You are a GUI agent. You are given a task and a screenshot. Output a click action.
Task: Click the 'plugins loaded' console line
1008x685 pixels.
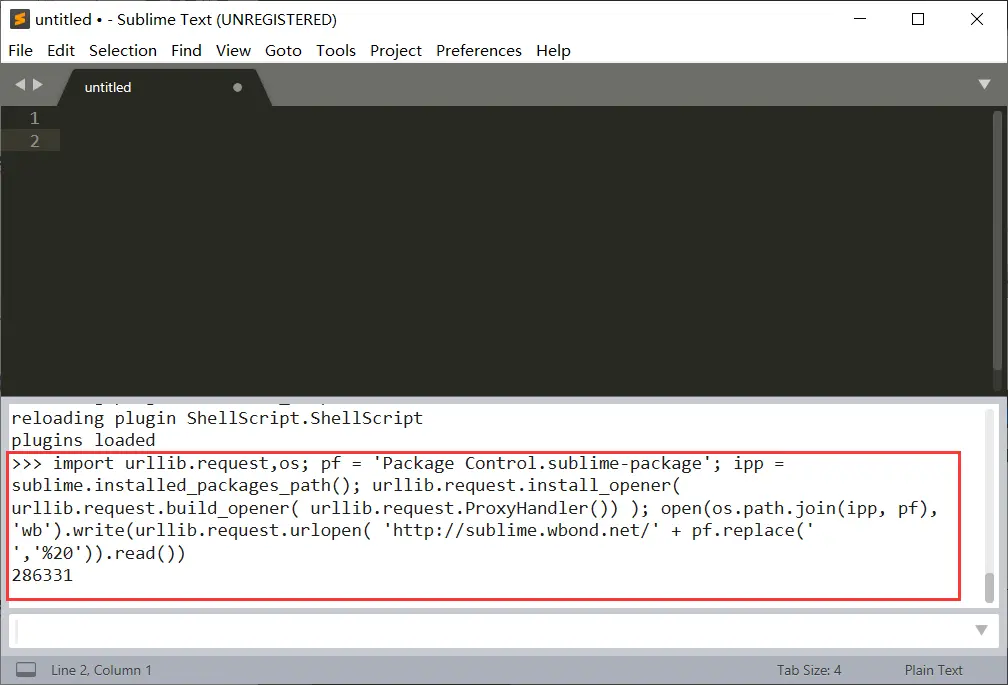click(83, 440)
